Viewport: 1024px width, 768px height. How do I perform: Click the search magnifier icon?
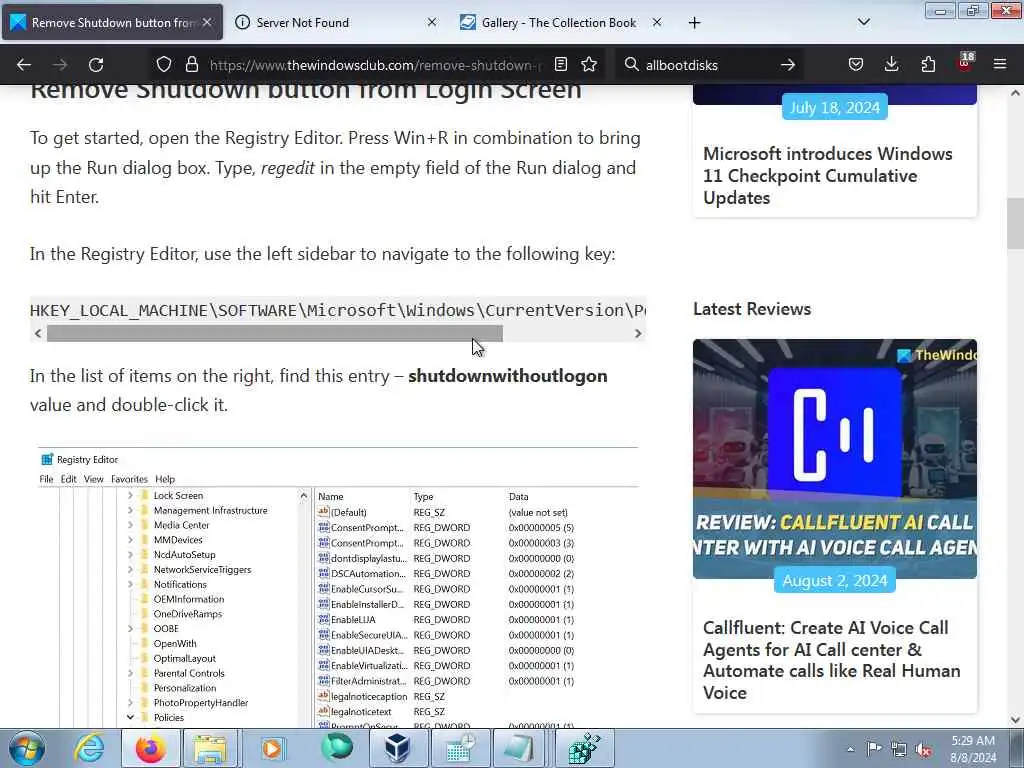631,64
